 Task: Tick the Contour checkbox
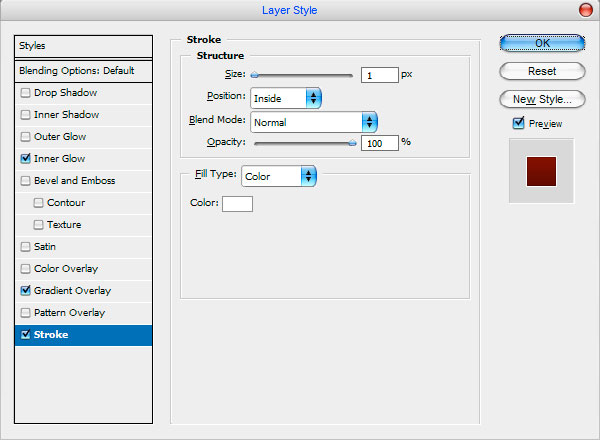[x=38, y=203]
